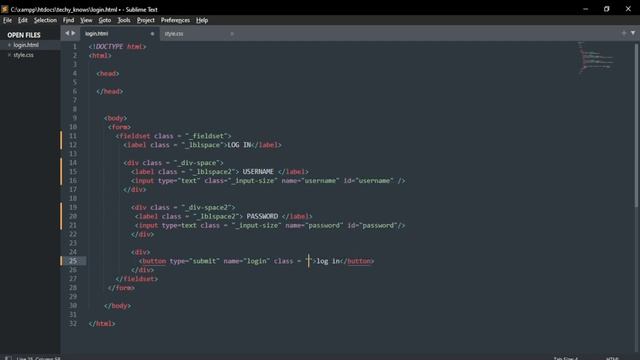Open the Find menu
Viewport: 640px width, 360px height.
click(68, 20)
